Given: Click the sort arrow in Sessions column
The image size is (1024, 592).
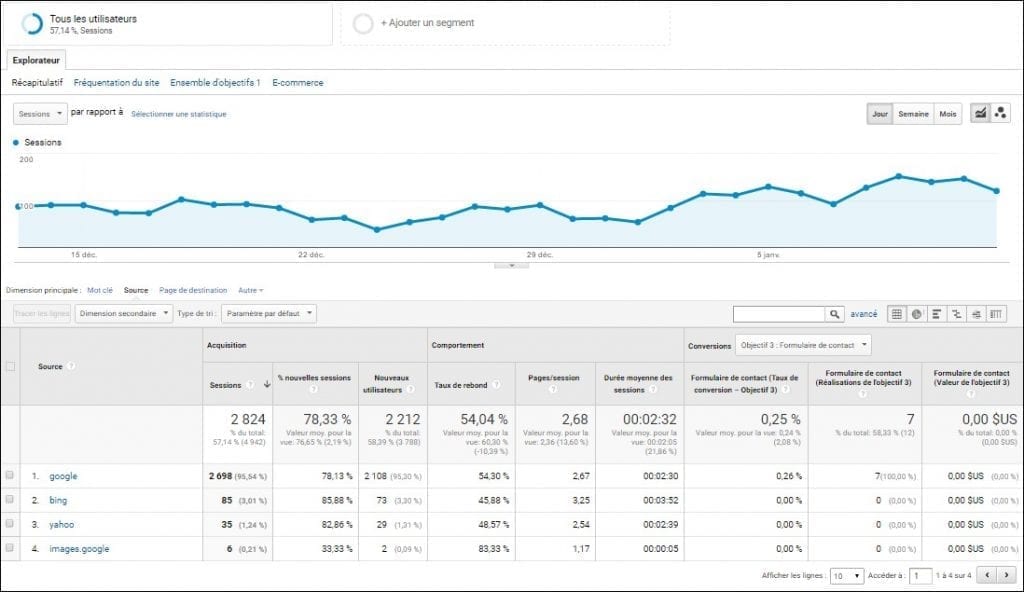Looking at the screenshot, I should coord(266,385).
